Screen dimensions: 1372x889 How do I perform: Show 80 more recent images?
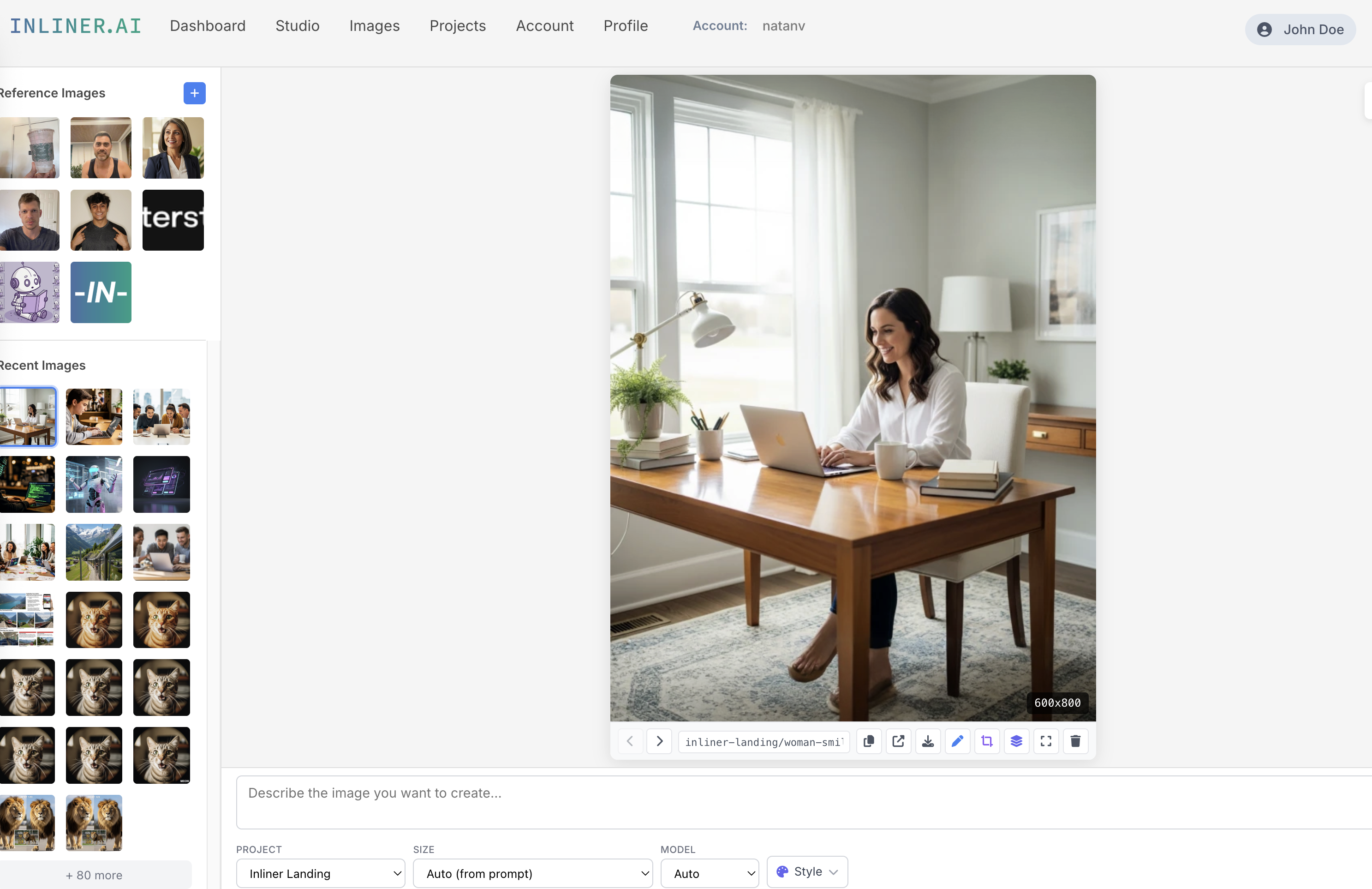pyautogui.click(x=94, y=875)
